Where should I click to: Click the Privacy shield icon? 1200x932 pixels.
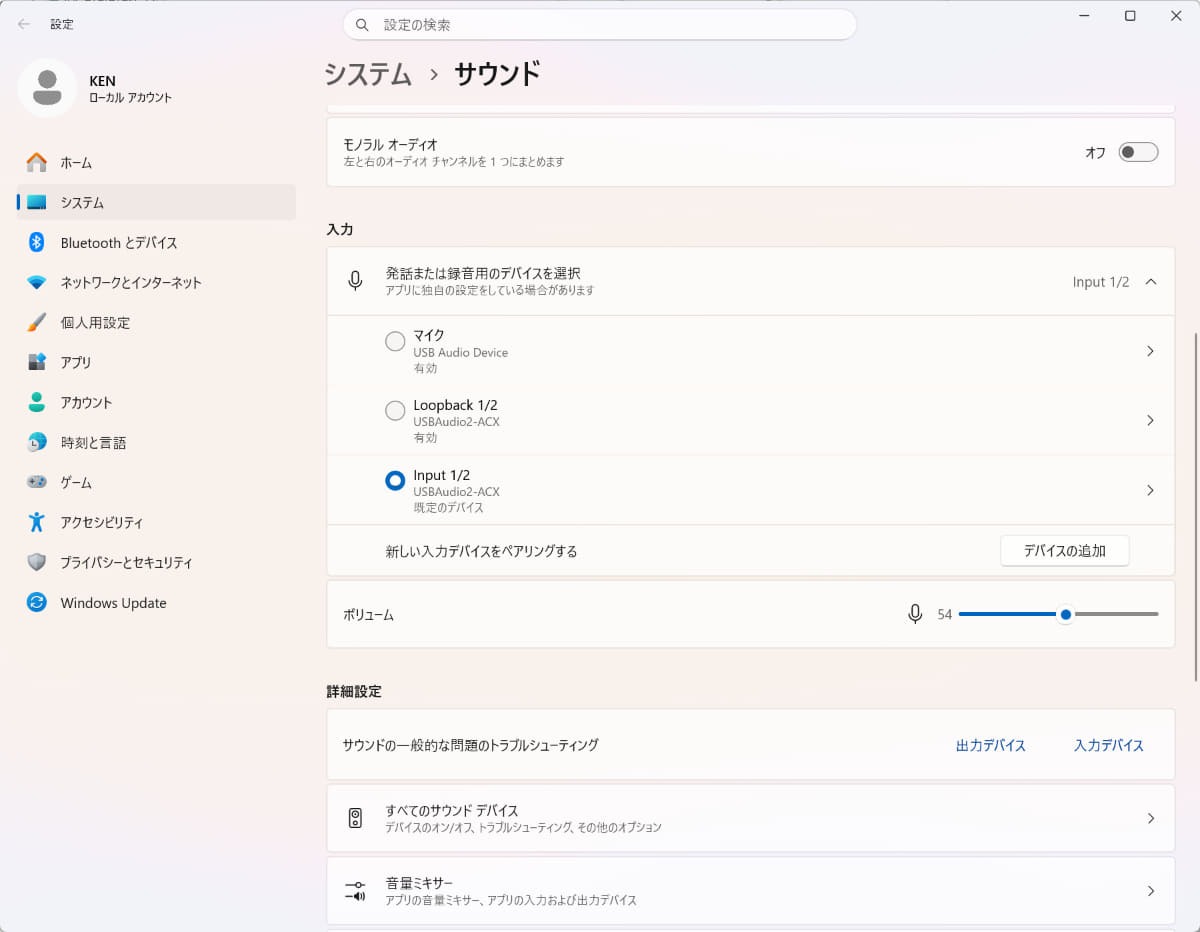(37, 562)
